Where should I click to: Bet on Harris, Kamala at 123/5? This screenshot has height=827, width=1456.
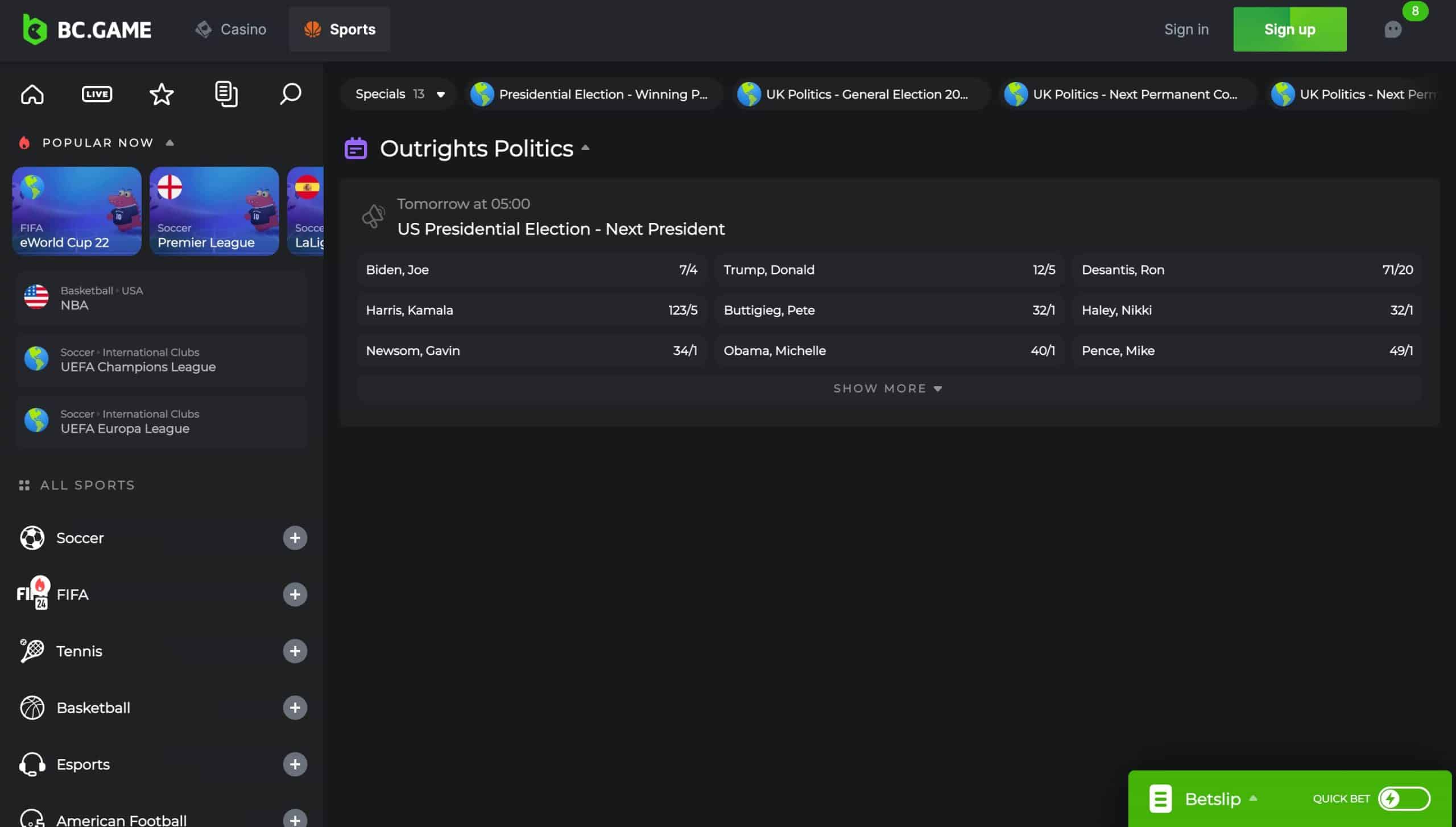(532, 310)
